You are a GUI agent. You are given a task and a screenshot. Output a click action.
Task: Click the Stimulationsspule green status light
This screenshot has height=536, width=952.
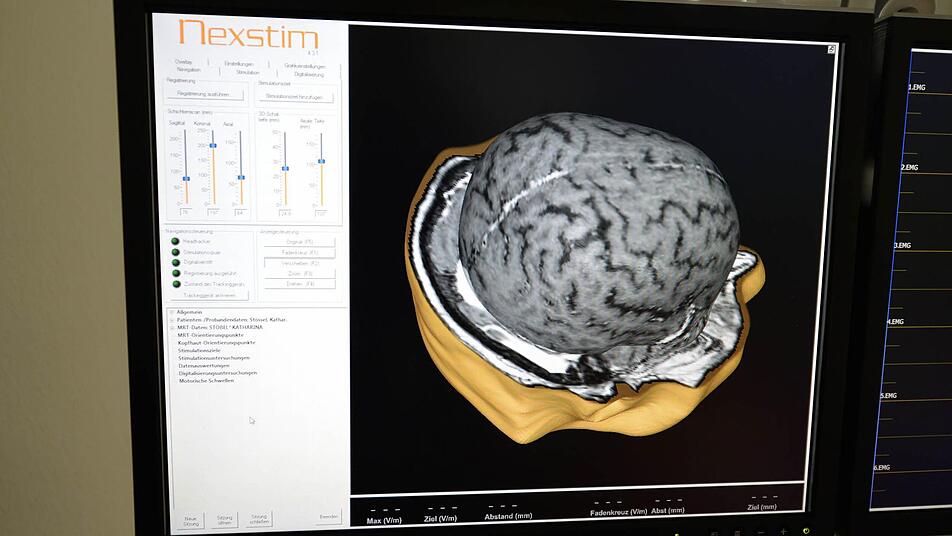(x=175, y=252)
